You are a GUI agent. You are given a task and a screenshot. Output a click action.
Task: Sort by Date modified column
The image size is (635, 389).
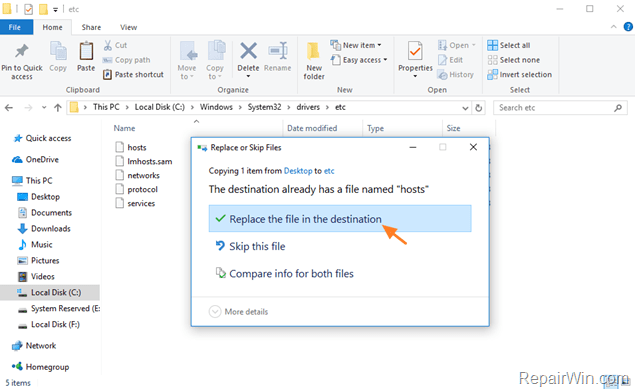[312, 128]
